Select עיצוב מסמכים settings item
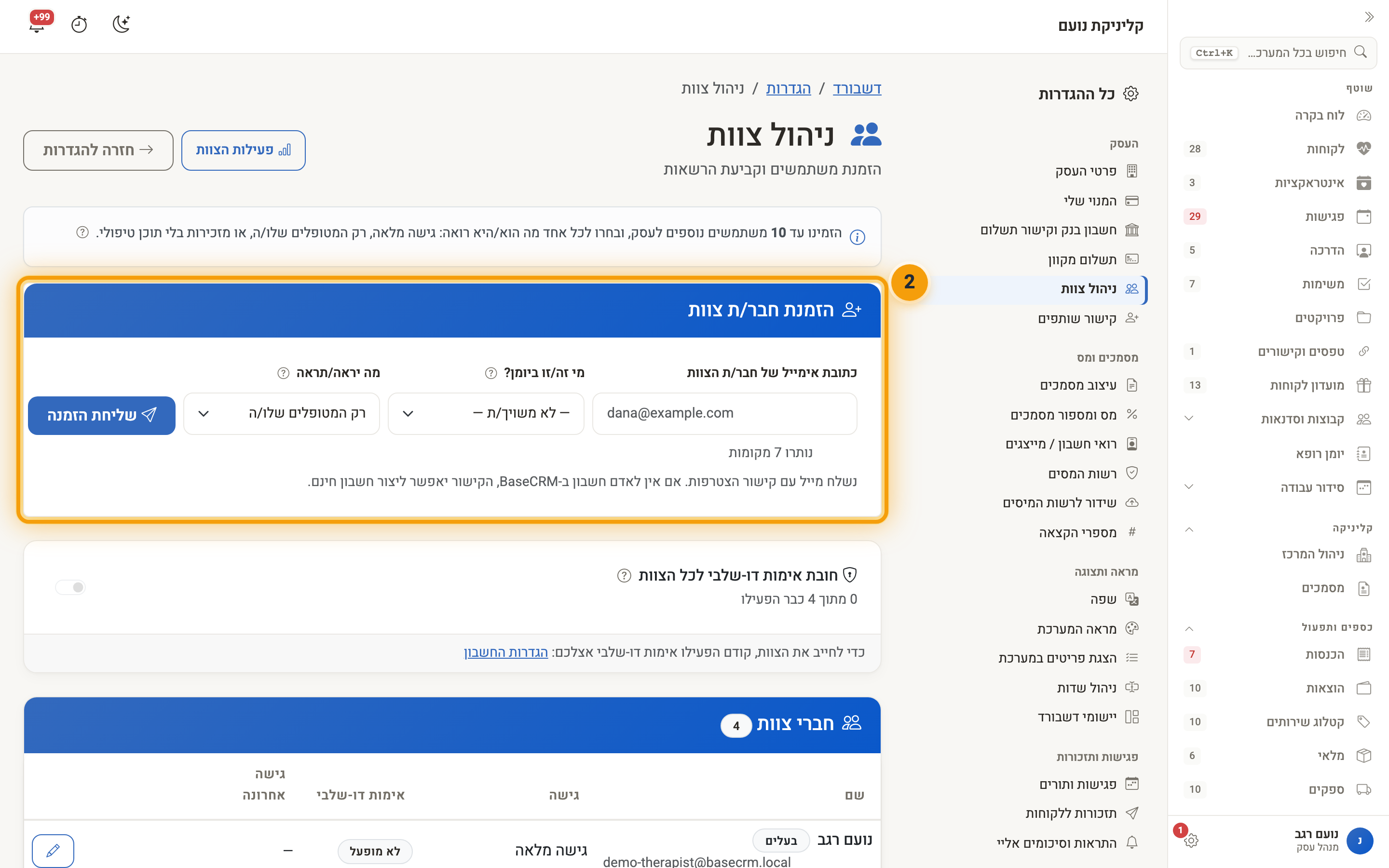The height and width of the screenshot is (868, 1389). (1089, 385)
